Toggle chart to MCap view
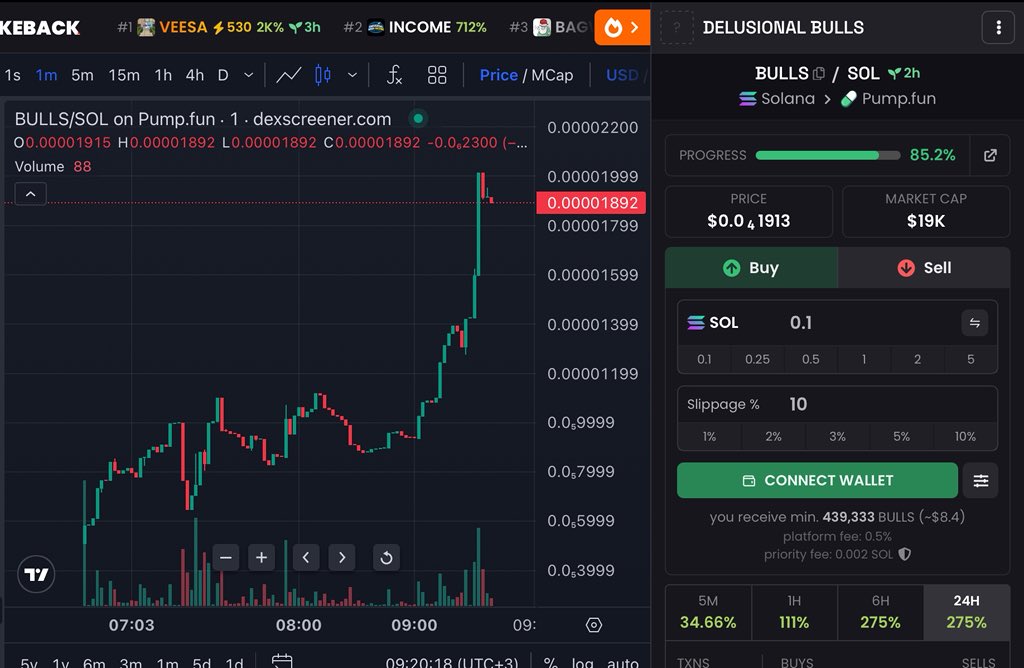Viewport: 1024px width, 668px height. pyautogui.click(x=552, y=75)
